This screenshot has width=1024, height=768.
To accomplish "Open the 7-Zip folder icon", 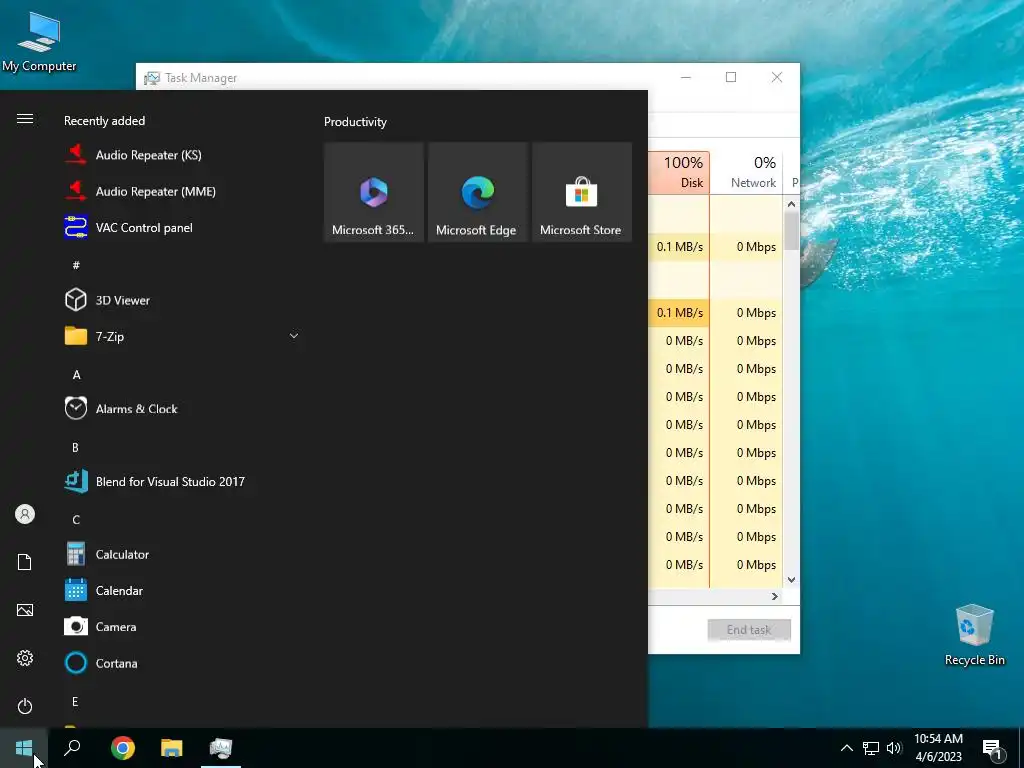I will [x=76, y=336].
